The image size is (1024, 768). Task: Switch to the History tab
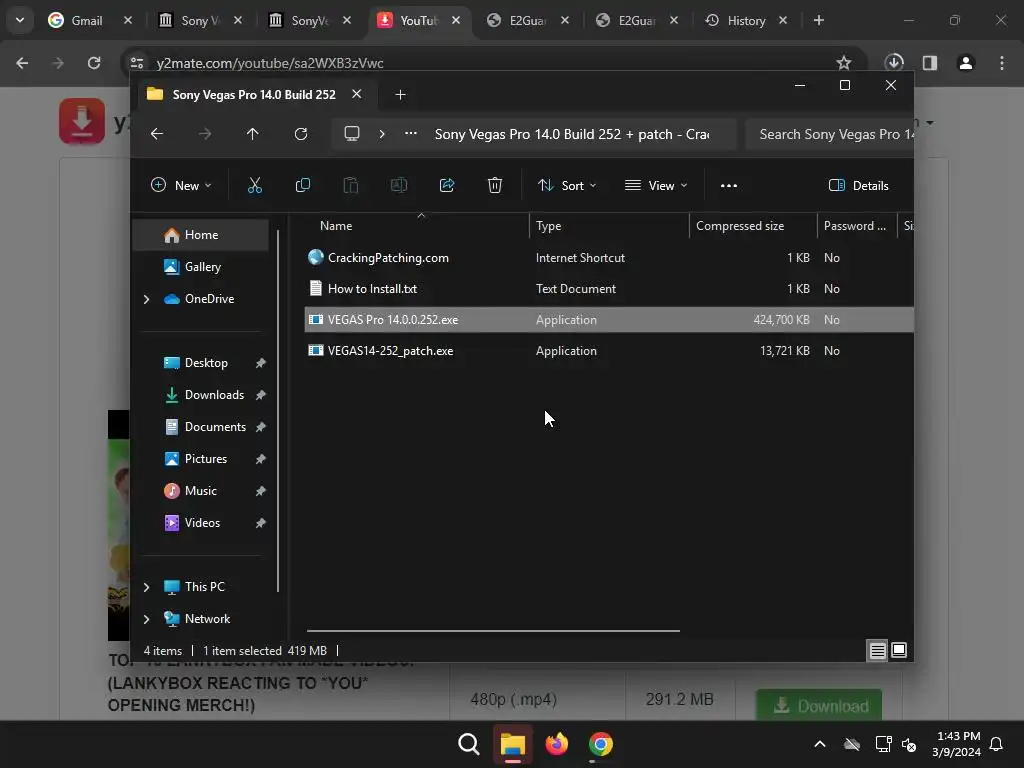(x=746, y=21)
